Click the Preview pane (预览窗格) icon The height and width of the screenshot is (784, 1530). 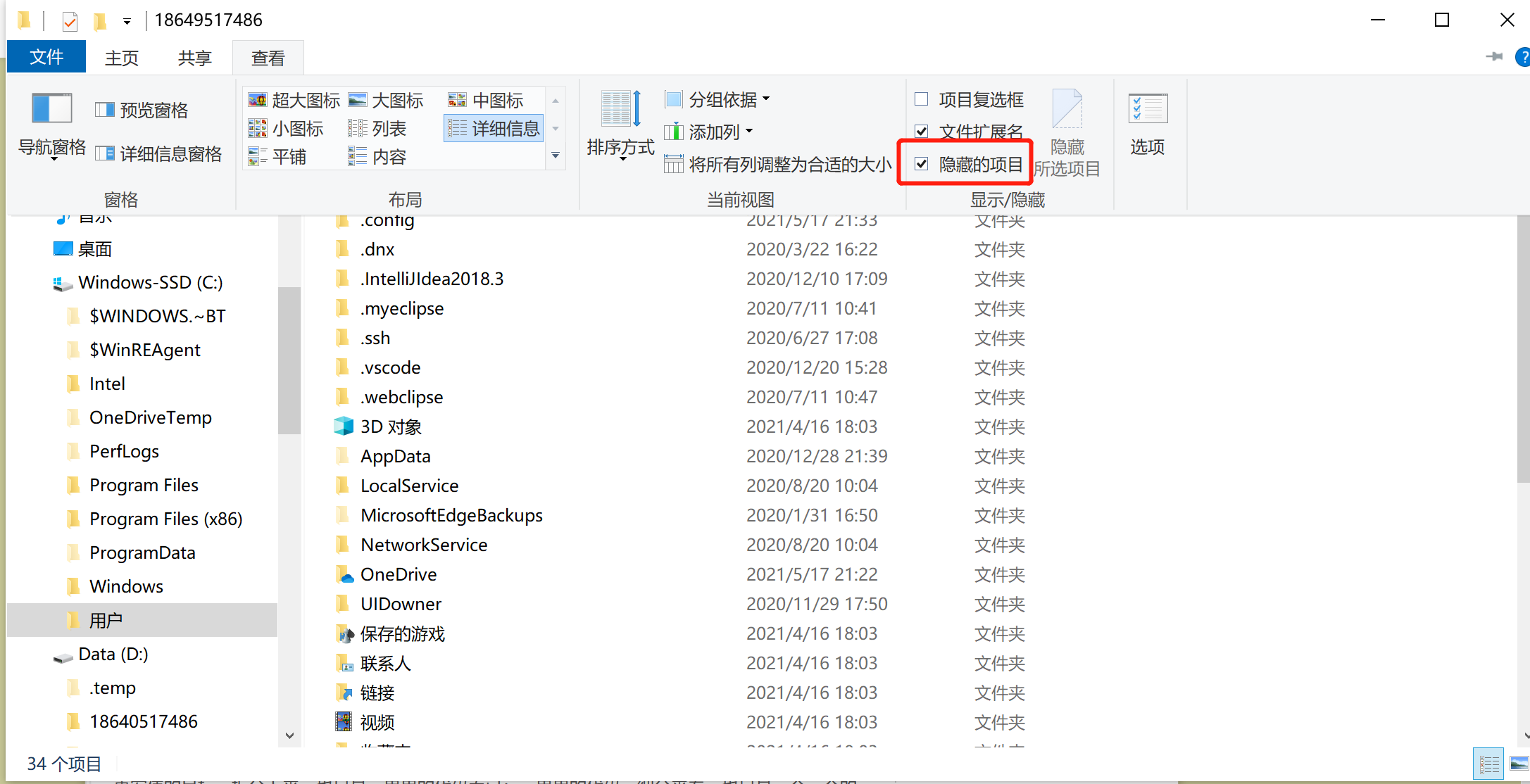coord(106,110)
